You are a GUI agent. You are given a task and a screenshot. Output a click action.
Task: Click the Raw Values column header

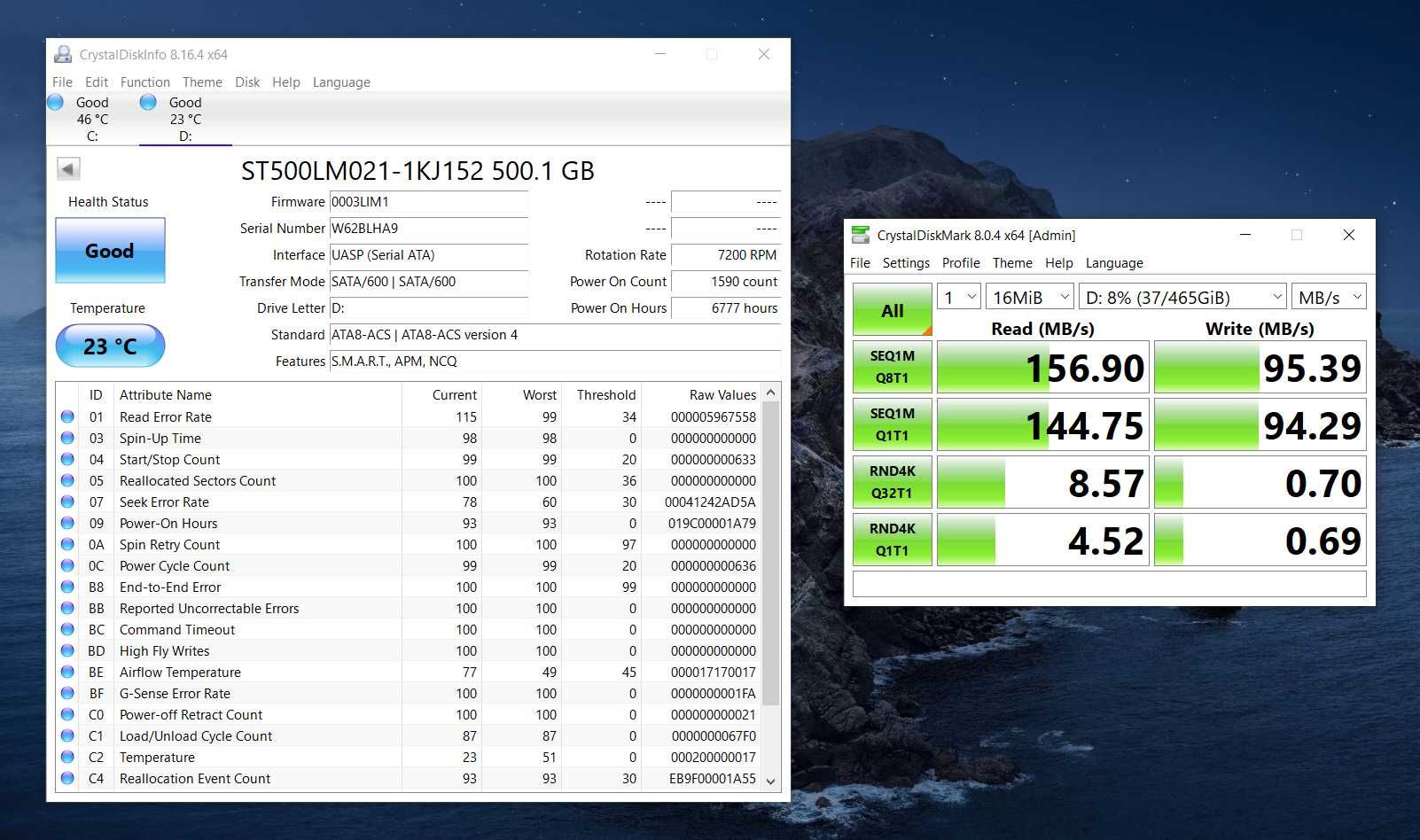[701, 394]
